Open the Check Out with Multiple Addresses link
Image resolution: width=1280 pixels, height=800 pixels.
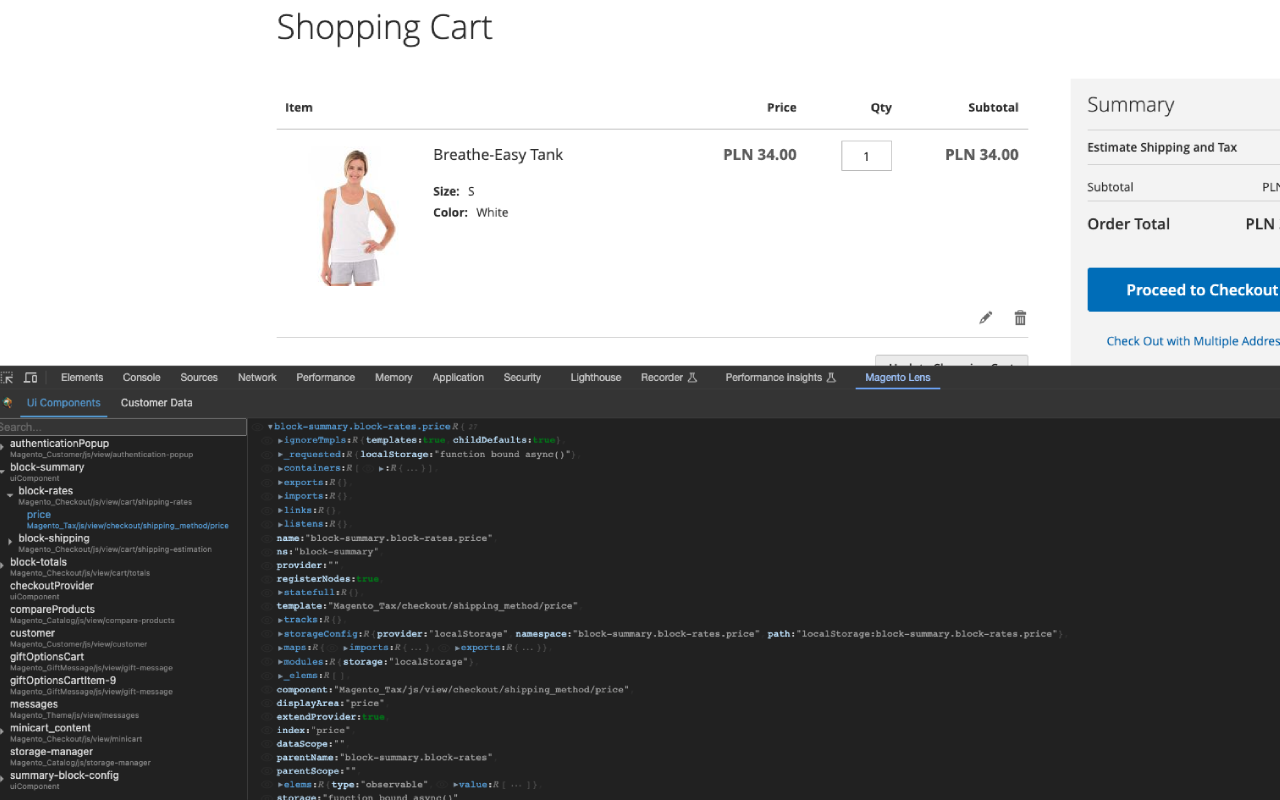tap(1193, 341)
